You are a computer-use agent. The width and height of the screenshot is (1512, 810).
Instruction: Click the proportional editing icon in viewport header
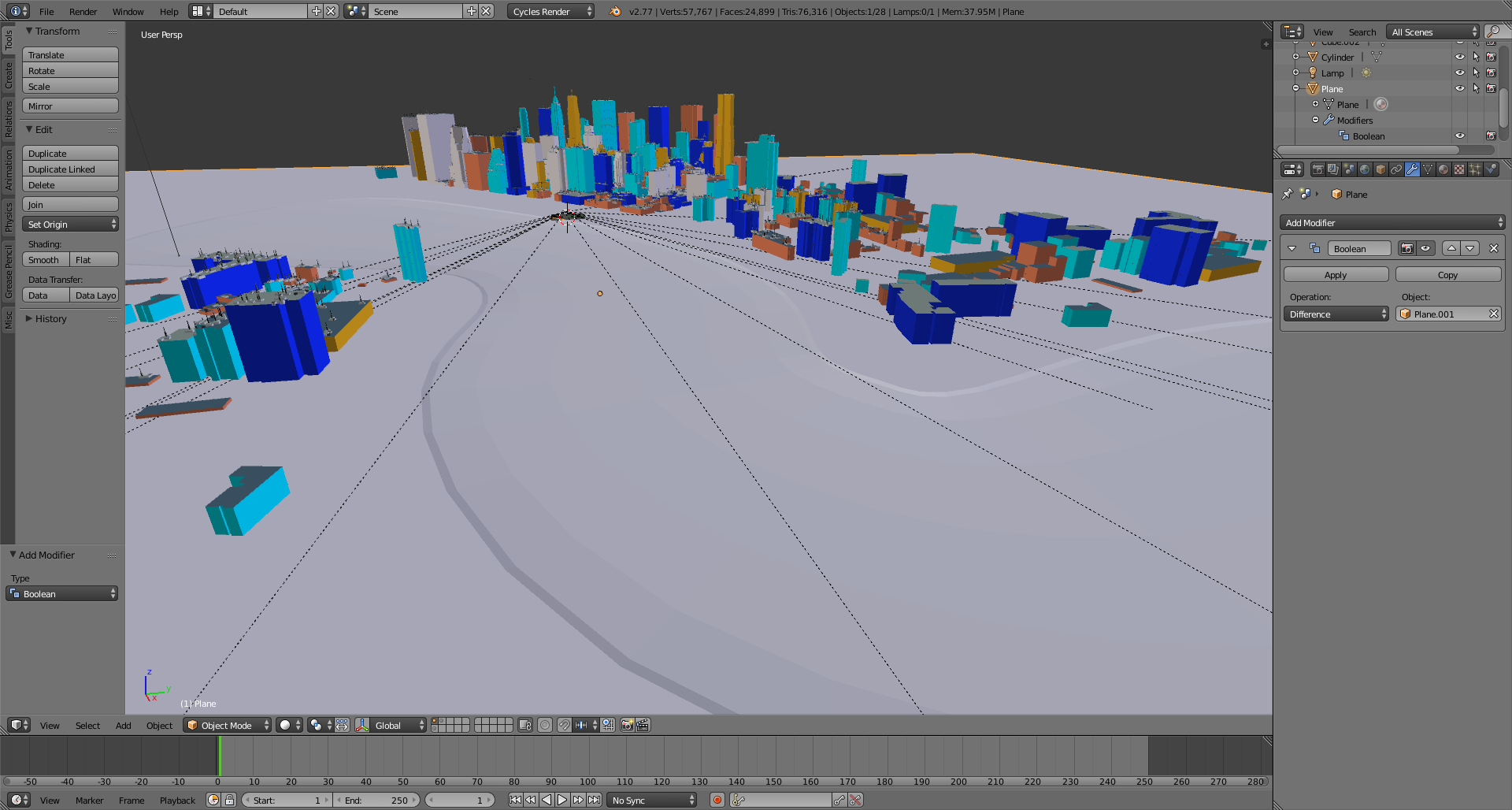point(545,725)
